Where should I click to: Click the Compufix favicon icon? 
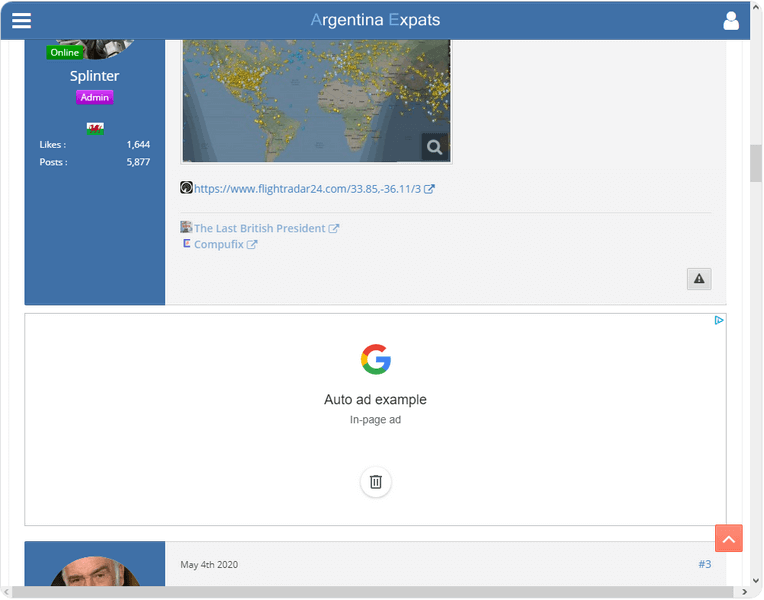[x=186, y=243]
